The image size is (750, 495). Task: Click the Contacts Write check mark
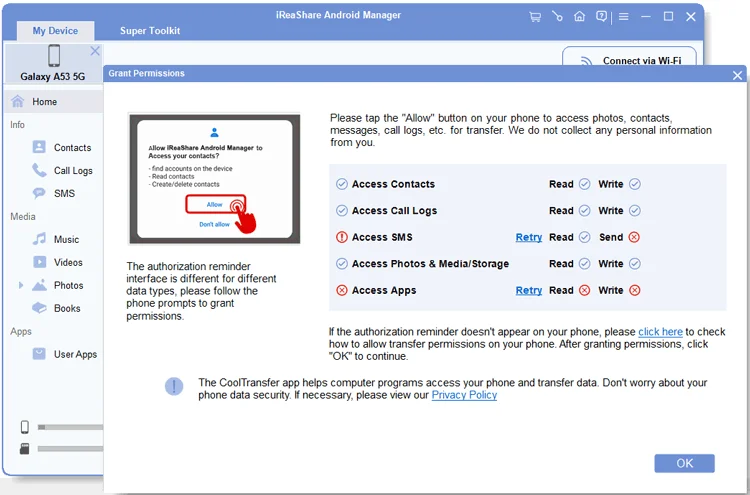tap(635, 184)
